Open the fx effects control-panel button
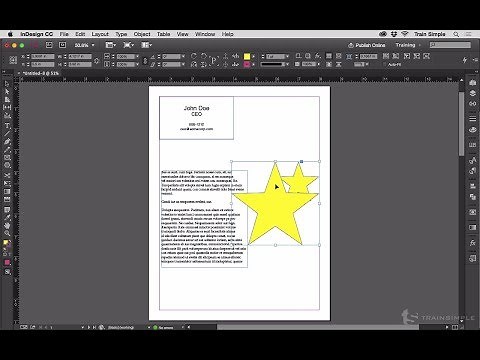The image size is (480, 360). 318,56
